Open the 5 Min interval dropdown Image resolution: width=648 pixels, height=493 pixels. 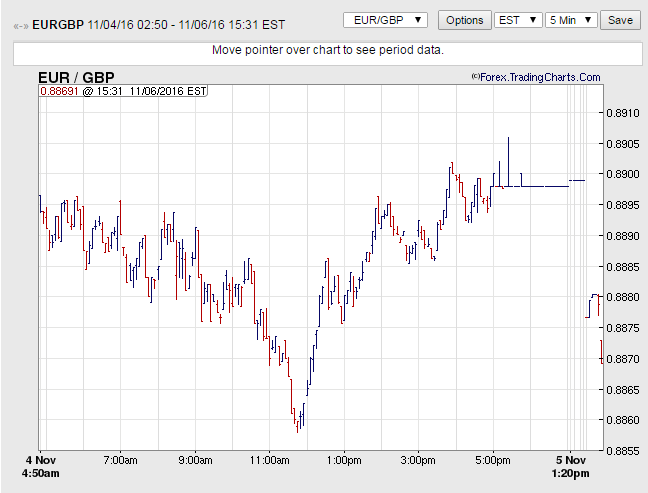[x=571, y=20]
